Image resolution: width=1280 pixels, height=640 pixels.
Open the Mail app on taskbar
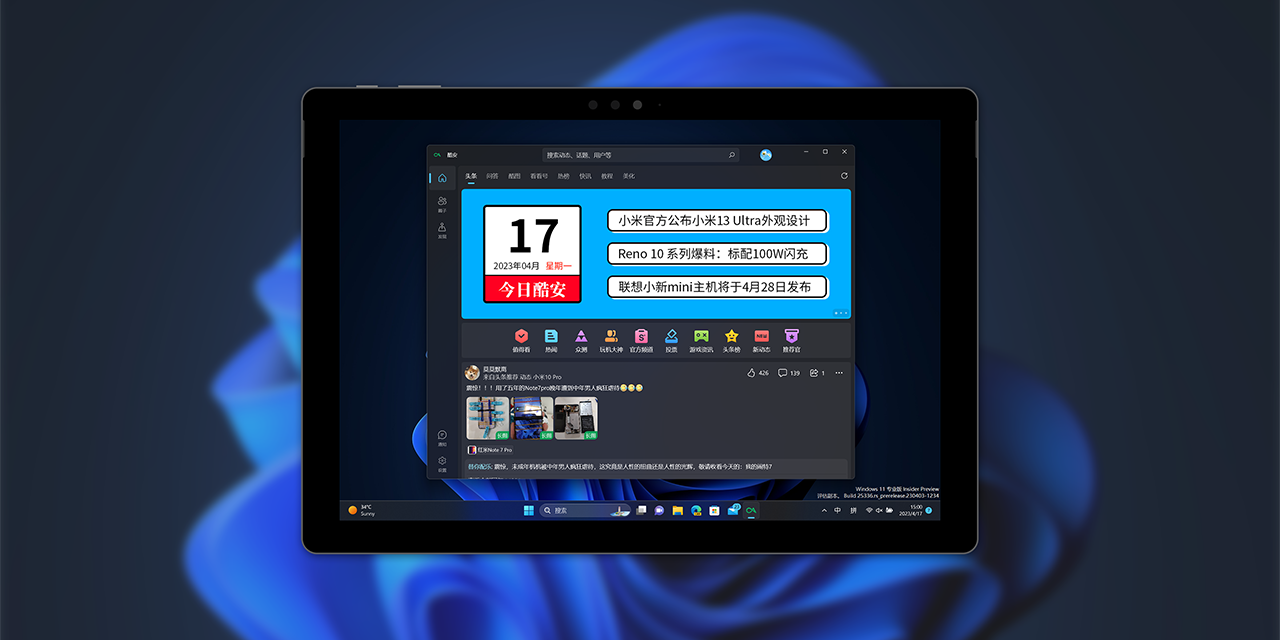[x=733, y=510]
